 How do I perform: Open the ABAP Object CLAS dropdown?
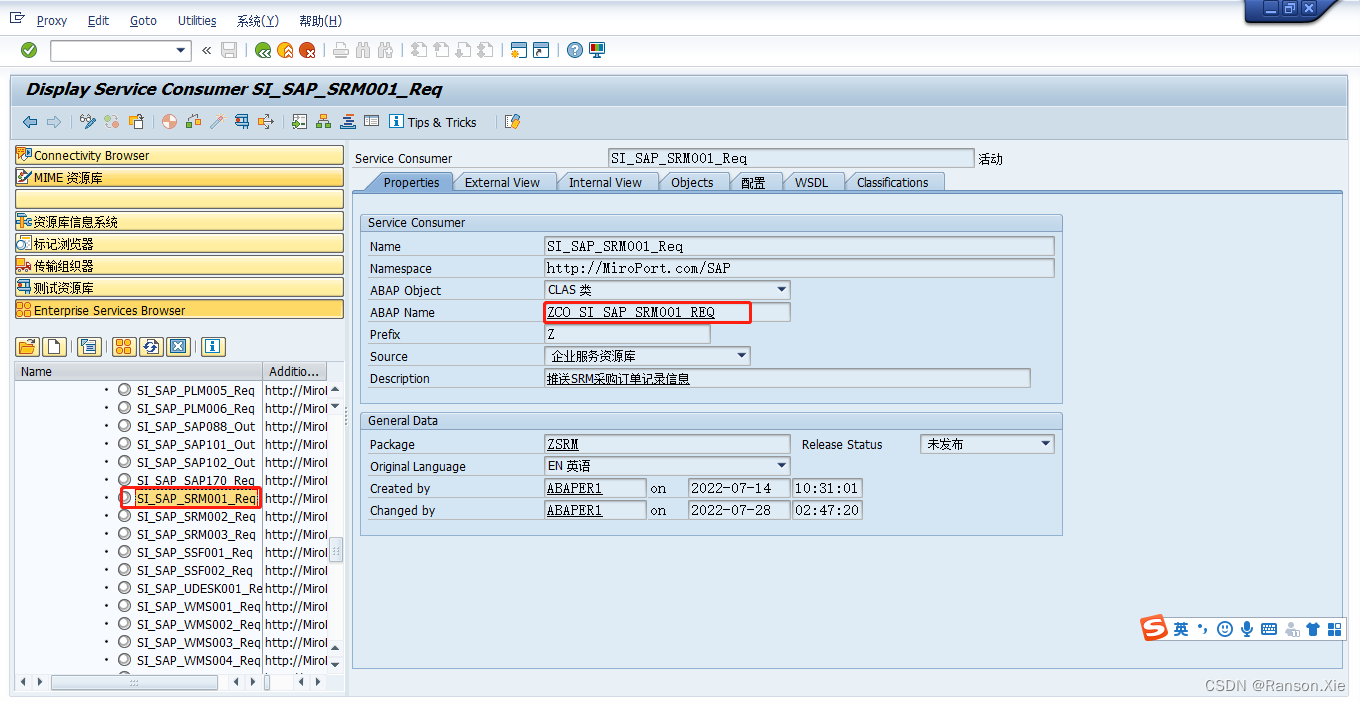coord(781,290)
